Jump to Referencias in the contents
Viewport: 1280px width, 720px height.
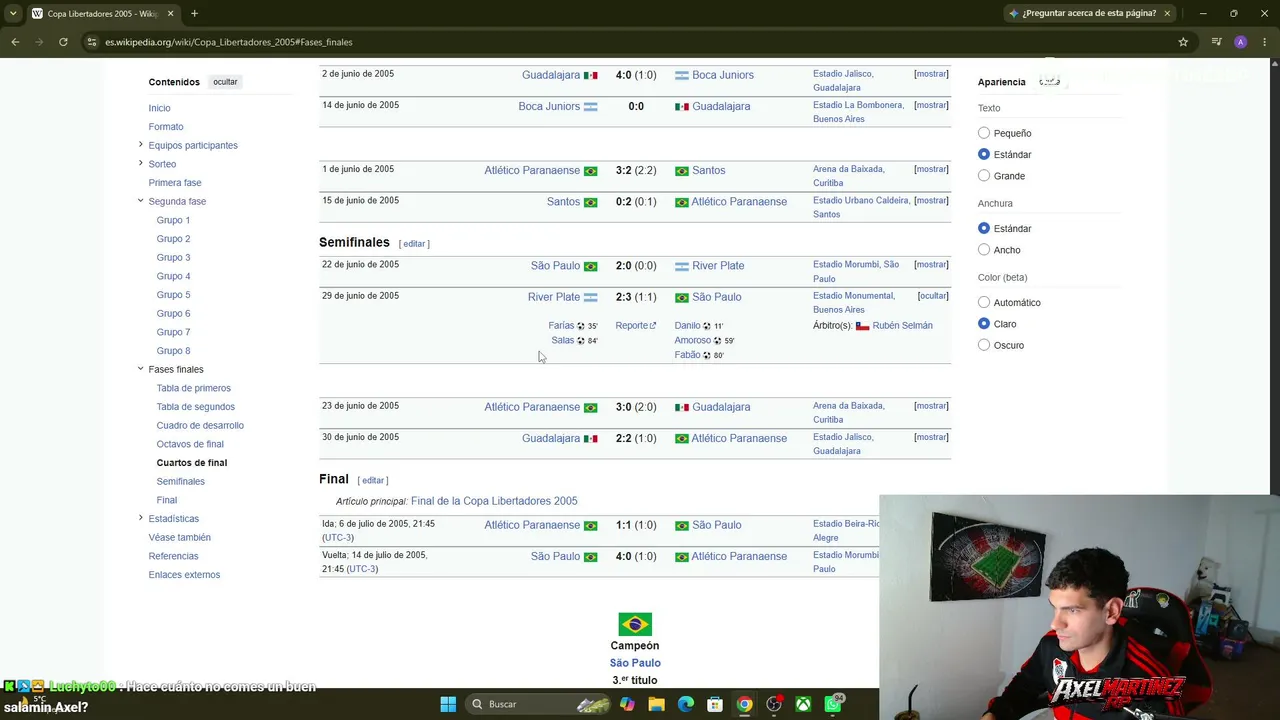[173, 556]
